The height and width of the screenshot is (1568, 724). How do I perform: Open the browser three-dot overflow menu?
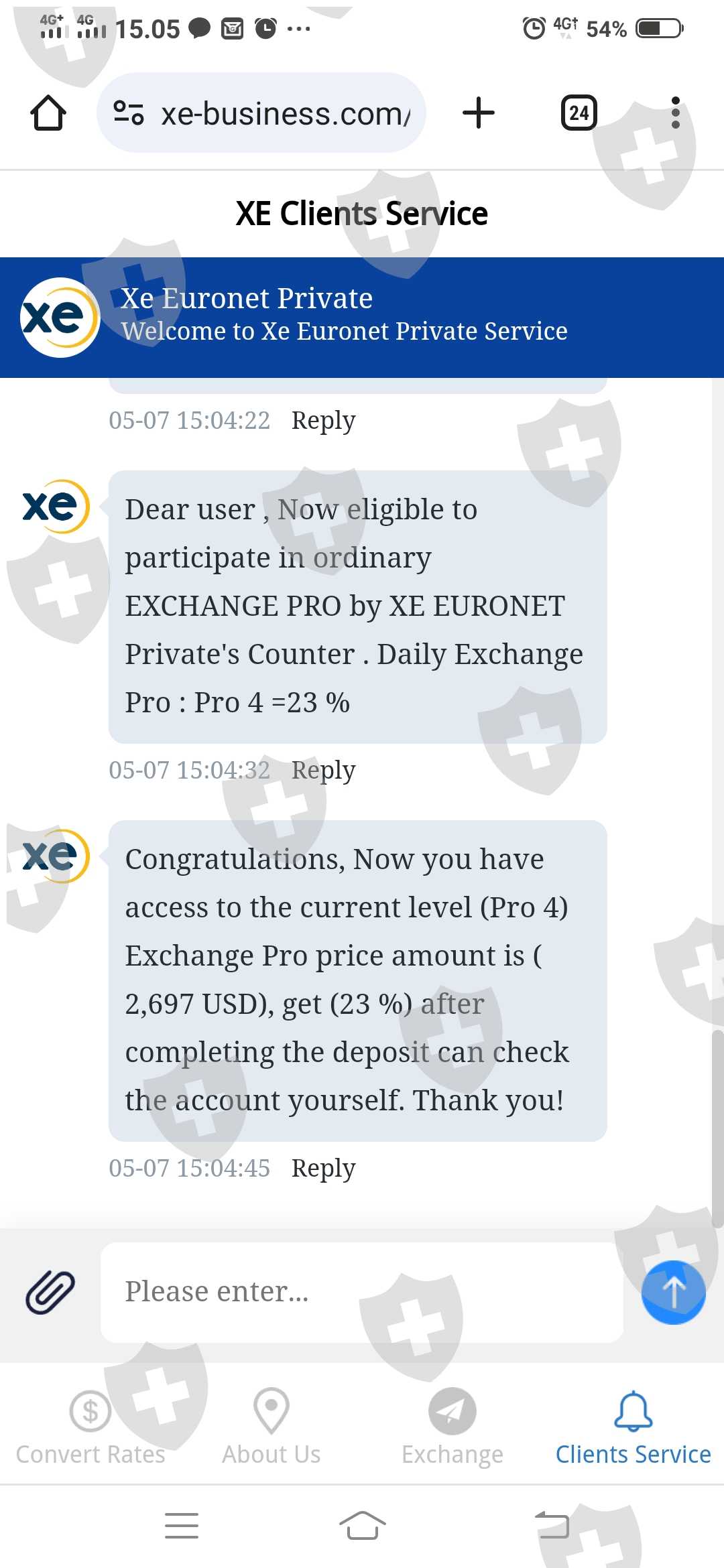(675, 113)
